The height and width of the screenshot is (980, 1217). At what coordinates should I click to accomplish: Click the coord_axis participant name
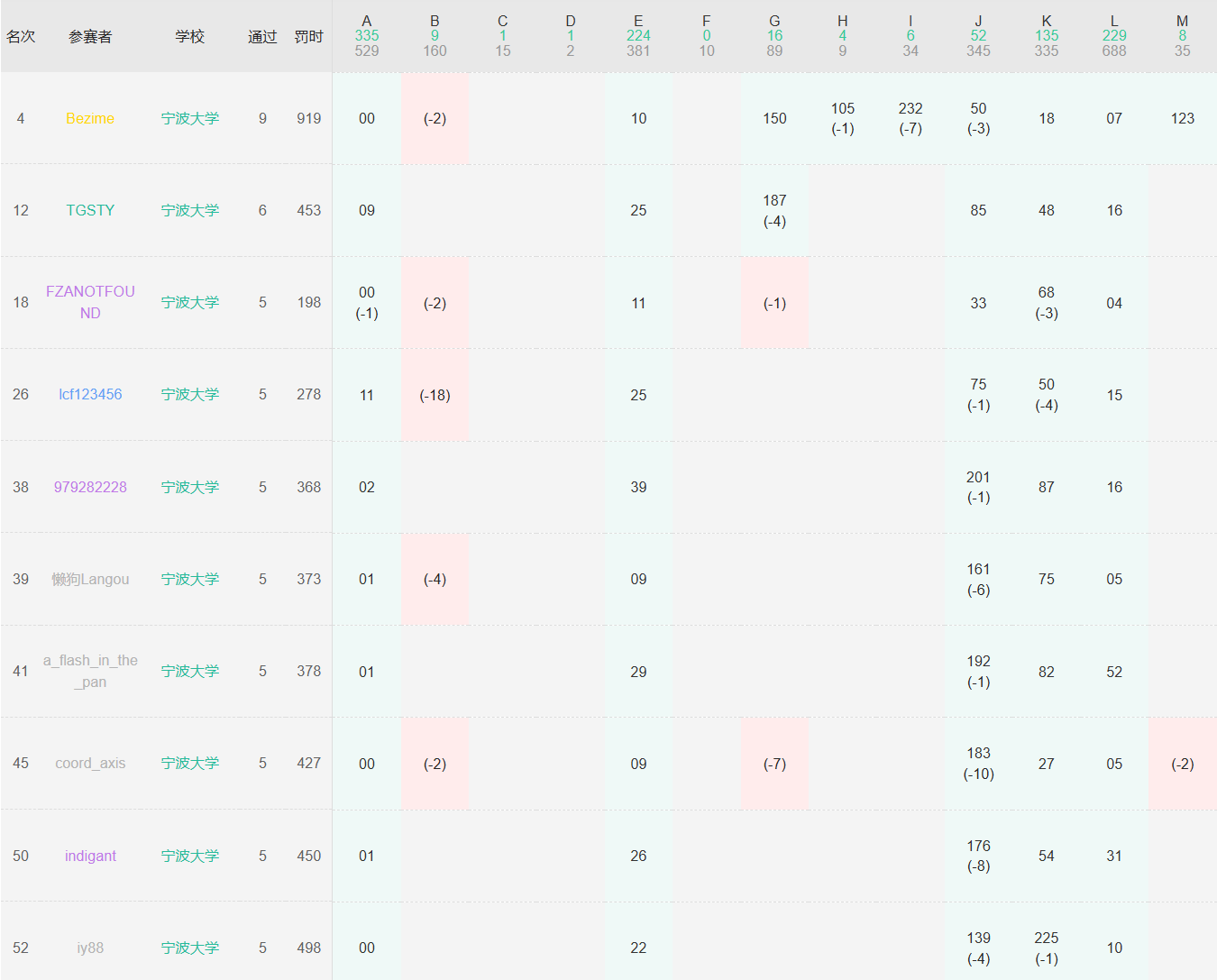(90, 763)
